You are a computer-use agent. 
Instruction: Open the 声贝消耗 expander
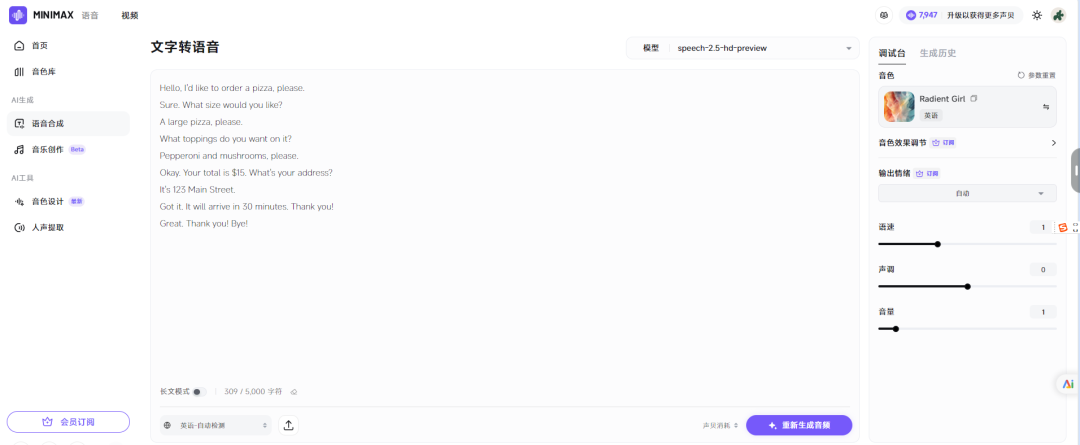pos(720,426)
